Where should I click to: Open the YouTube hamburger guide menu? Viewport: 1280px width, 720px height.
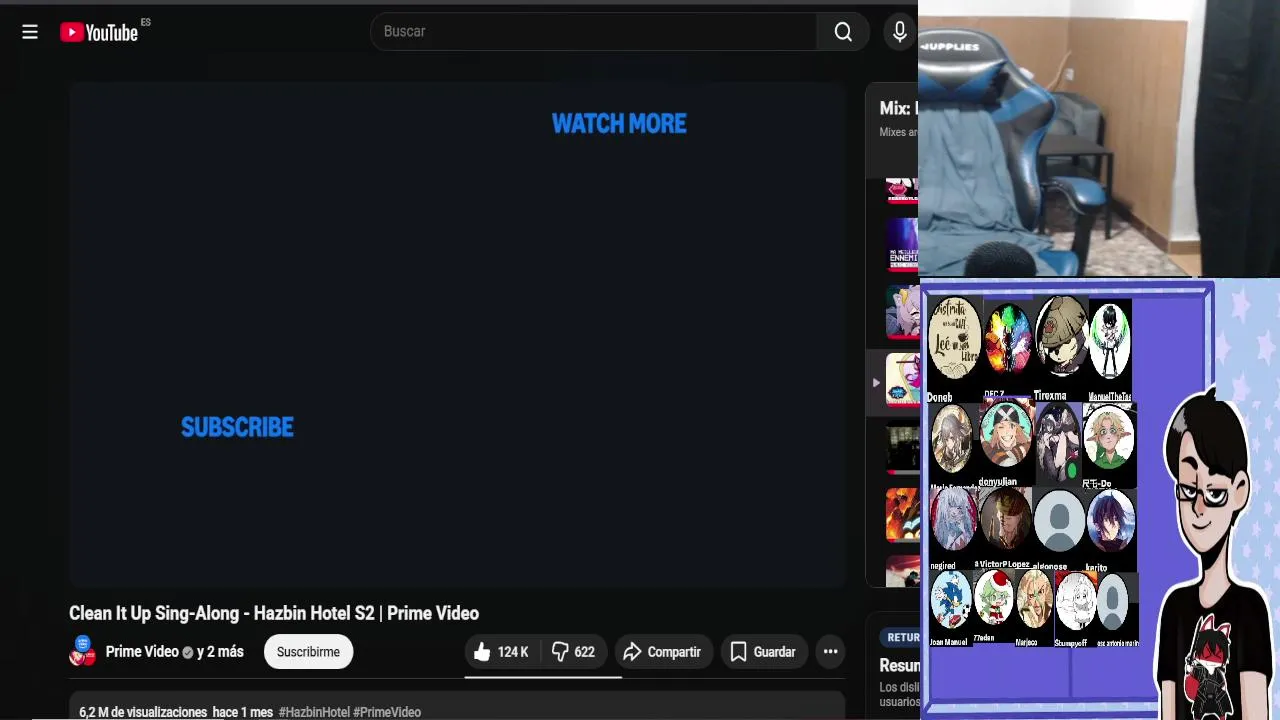pos(30,32)
